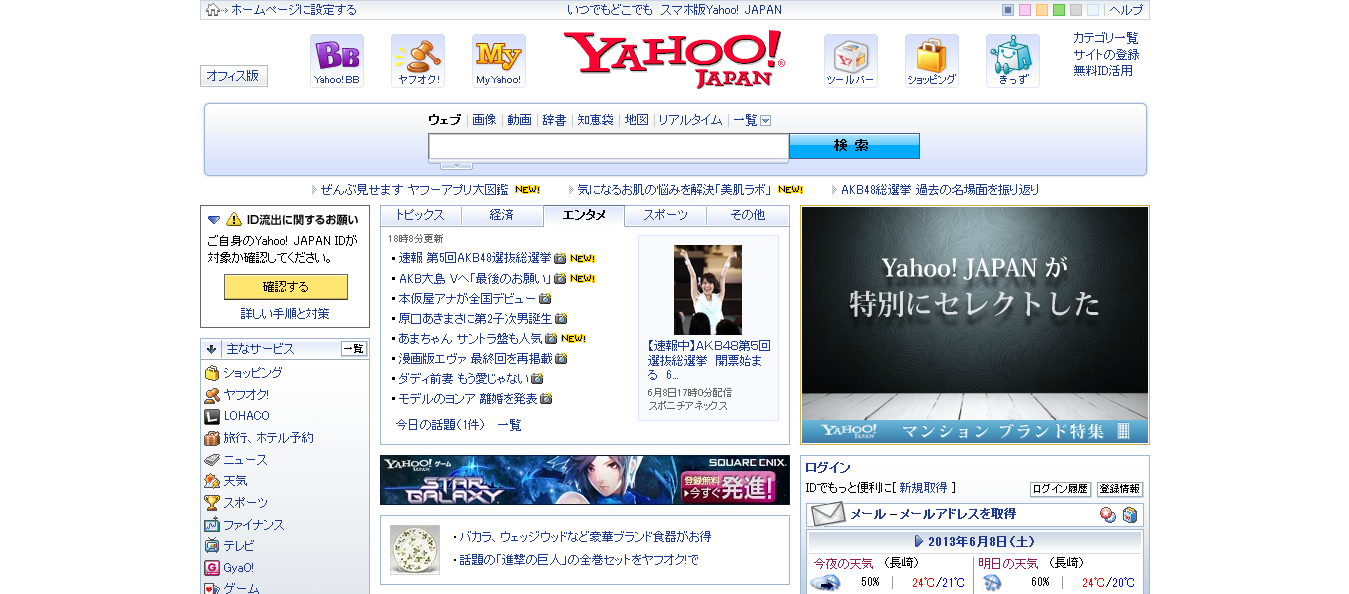Select the gray theme color swatch

click(x=1076, y=10)
